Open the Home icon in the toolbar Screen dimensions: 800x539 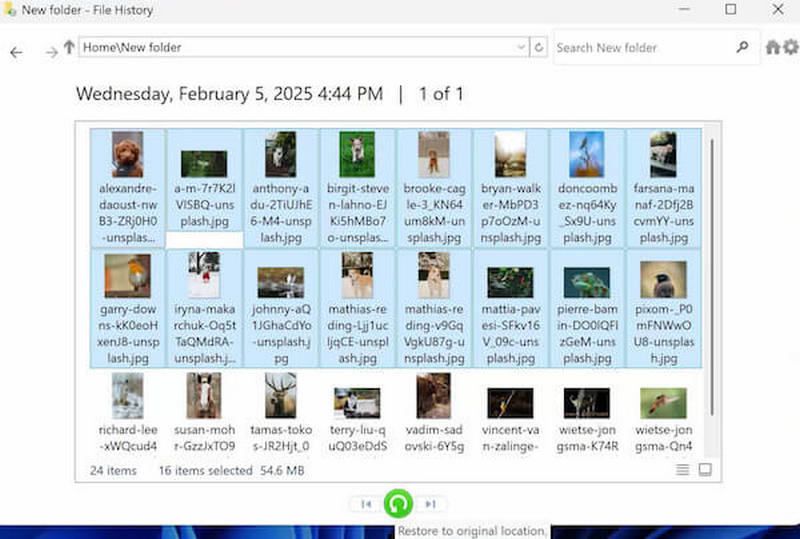(x=773, y=47)
